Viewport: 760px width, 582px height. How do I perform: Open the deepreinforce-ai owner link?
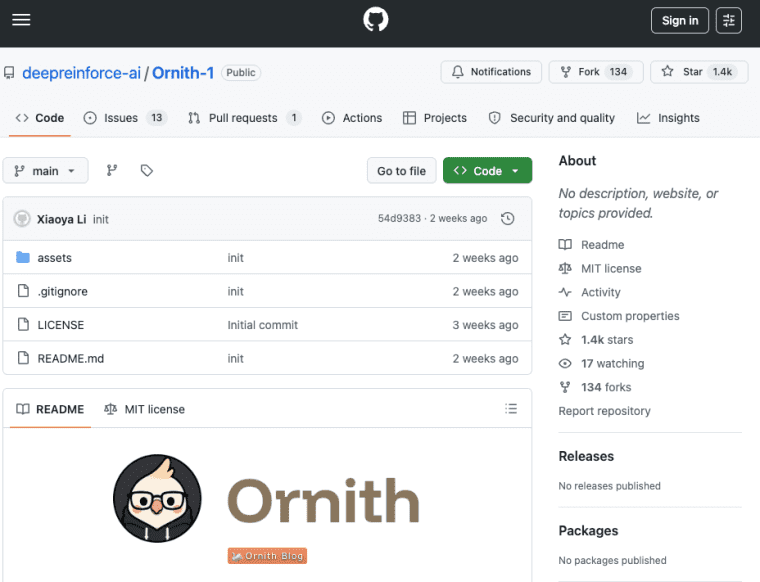[x=81, y=73]
